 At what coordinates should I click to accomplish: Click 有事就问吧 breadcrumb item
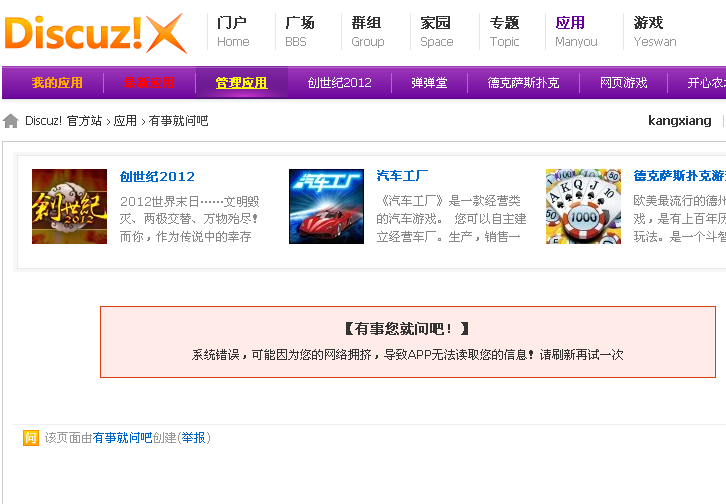[178, 121]
